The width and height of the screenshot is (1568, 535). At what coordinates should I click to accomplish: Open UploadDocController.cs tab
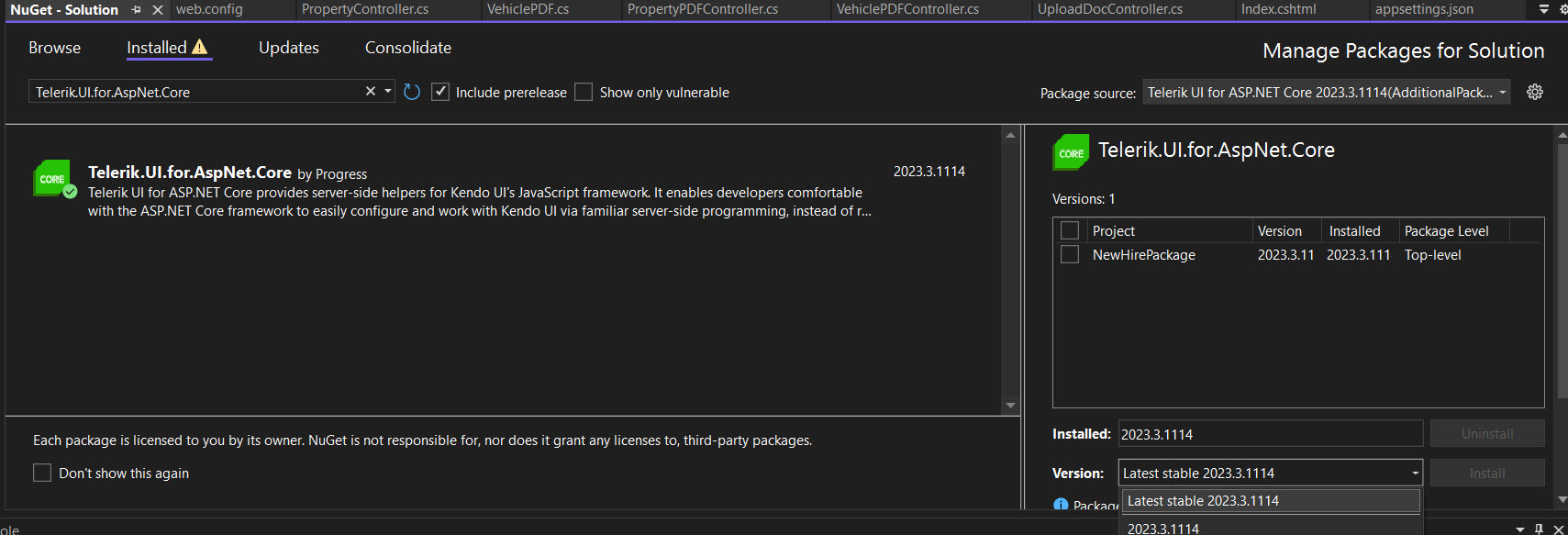1109,9
